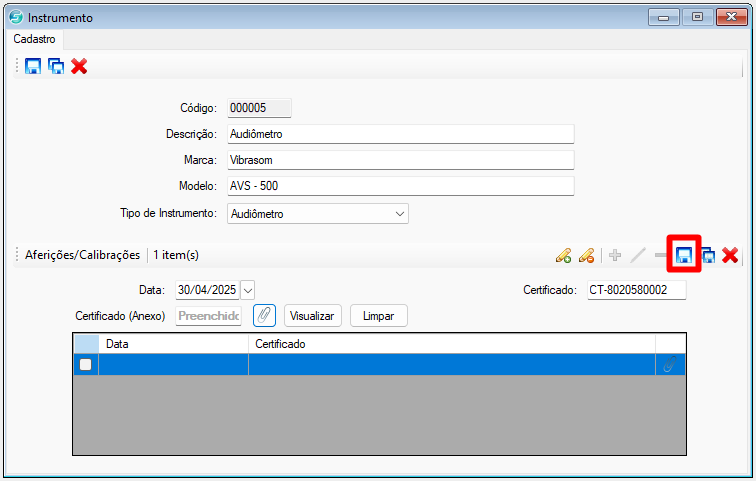Select the Cadastro tab
Image resolution: width=756 pixels, height=481 pixels.
(34, 39)
